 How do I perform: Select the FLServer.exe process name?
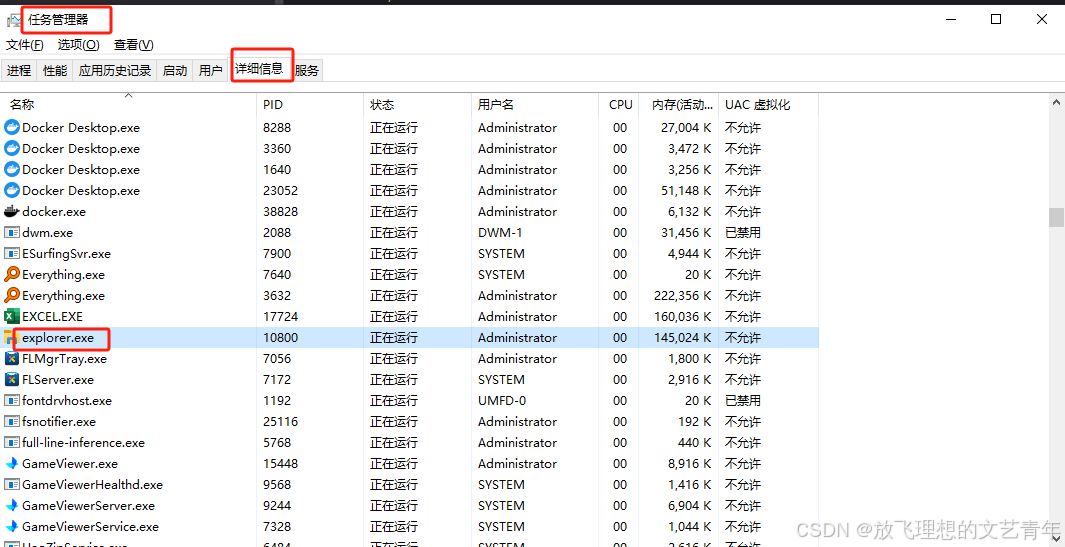click(58, 379)
